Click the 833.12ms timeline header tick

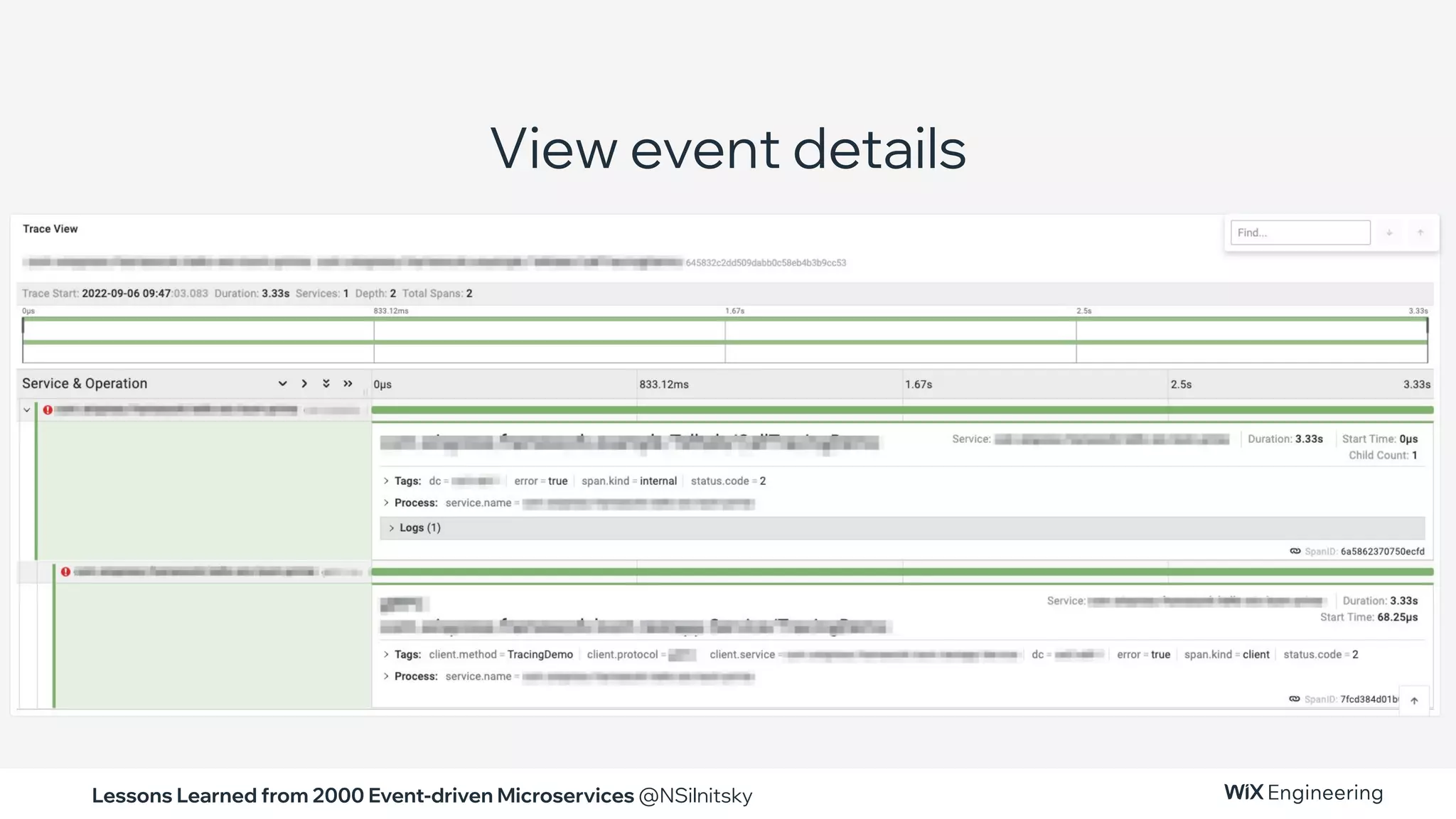[x=663, y=385]
